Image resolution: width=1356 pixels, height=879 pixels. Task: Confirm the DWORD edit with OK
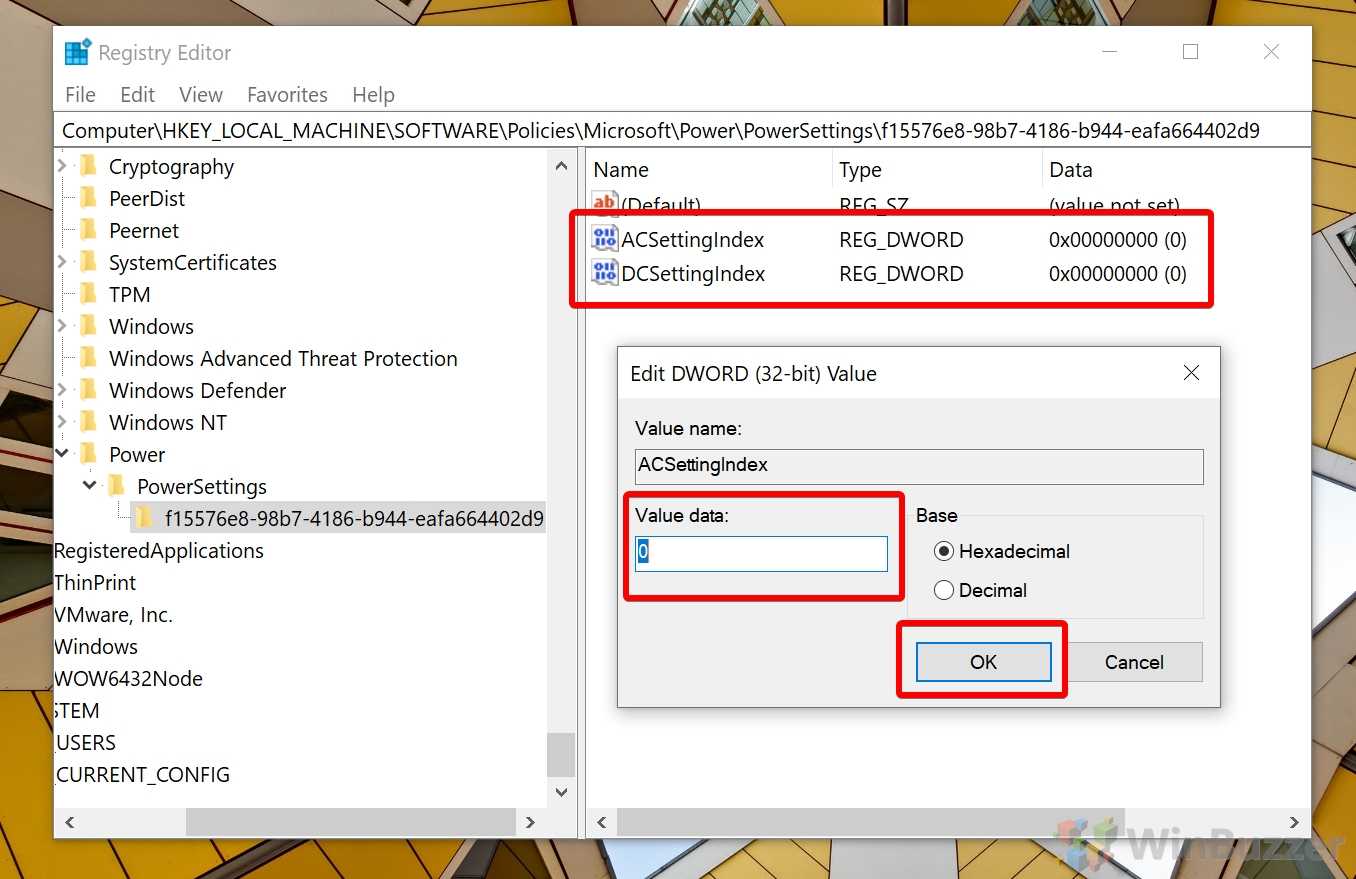(x=983, y=662)
